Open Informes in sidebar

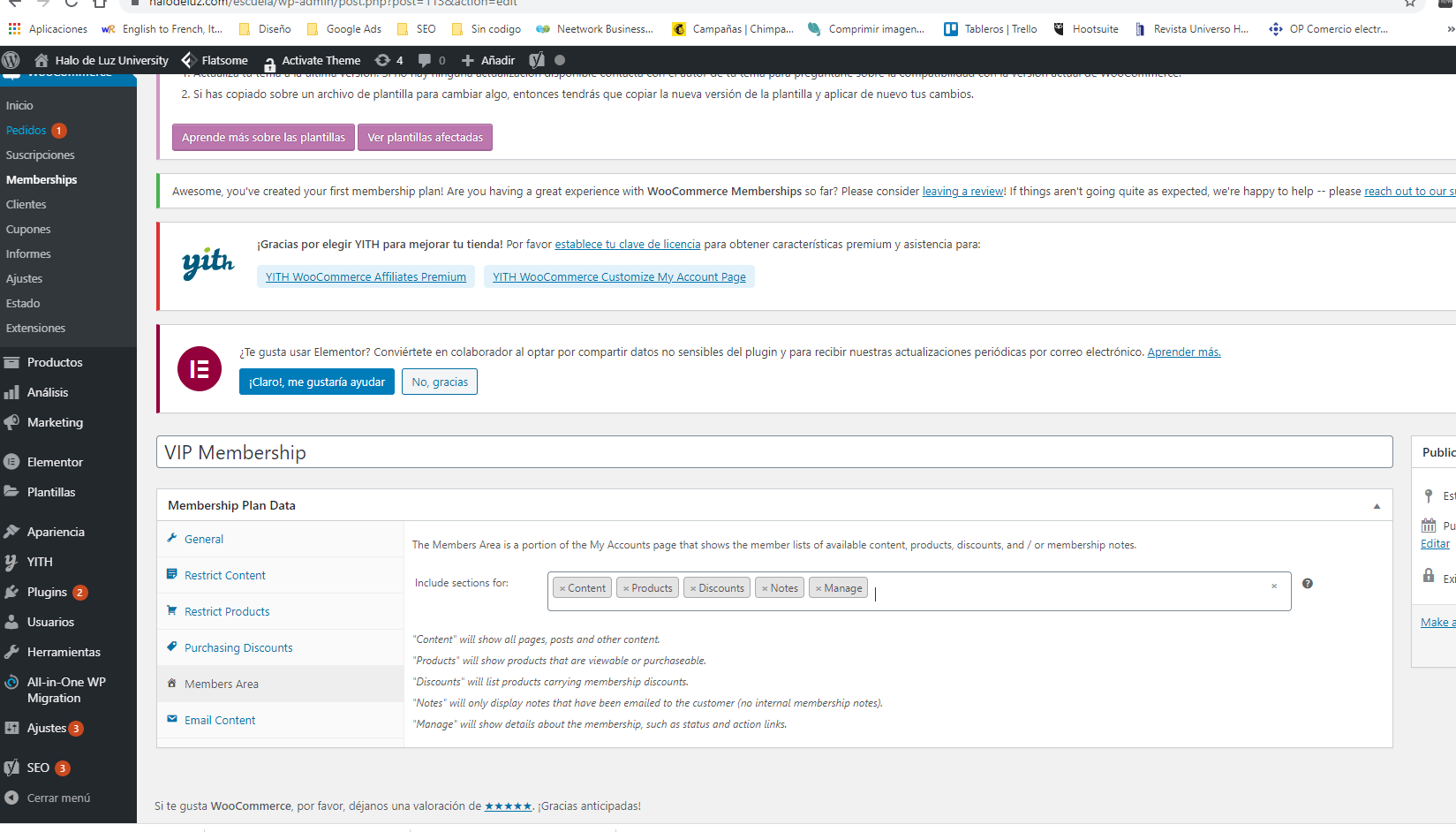point(28,253)
